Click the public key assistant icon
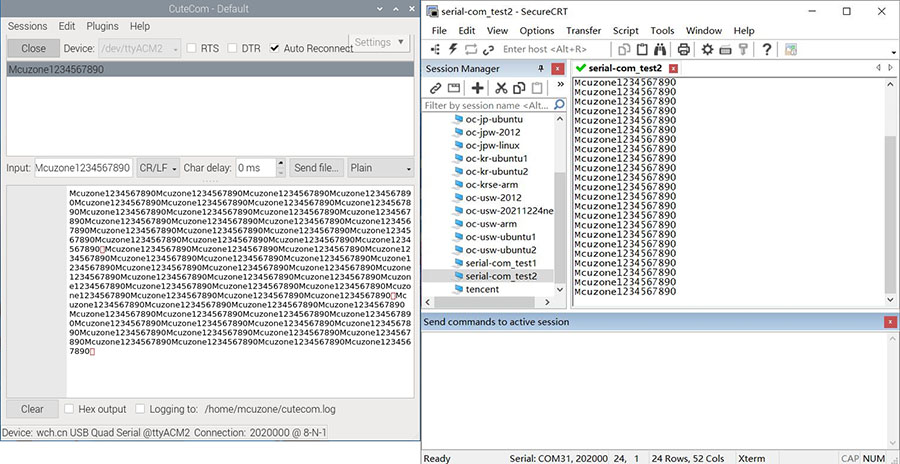Image resolution: width=900 pixels, height=464 pixels. click(x=743, y=49)
